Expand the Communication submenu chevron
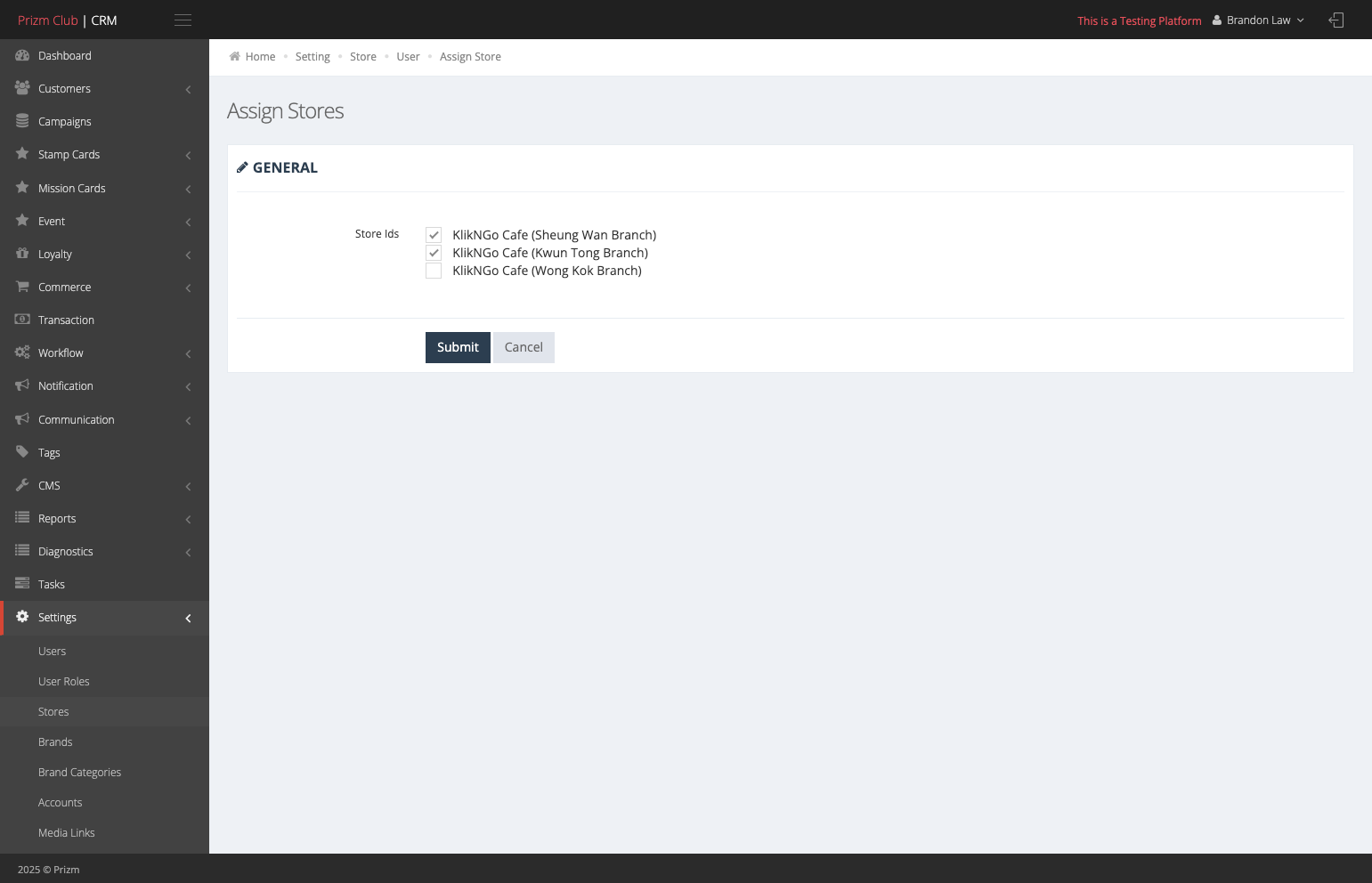This screenshot has width=1372, height=883. [188, 420]
